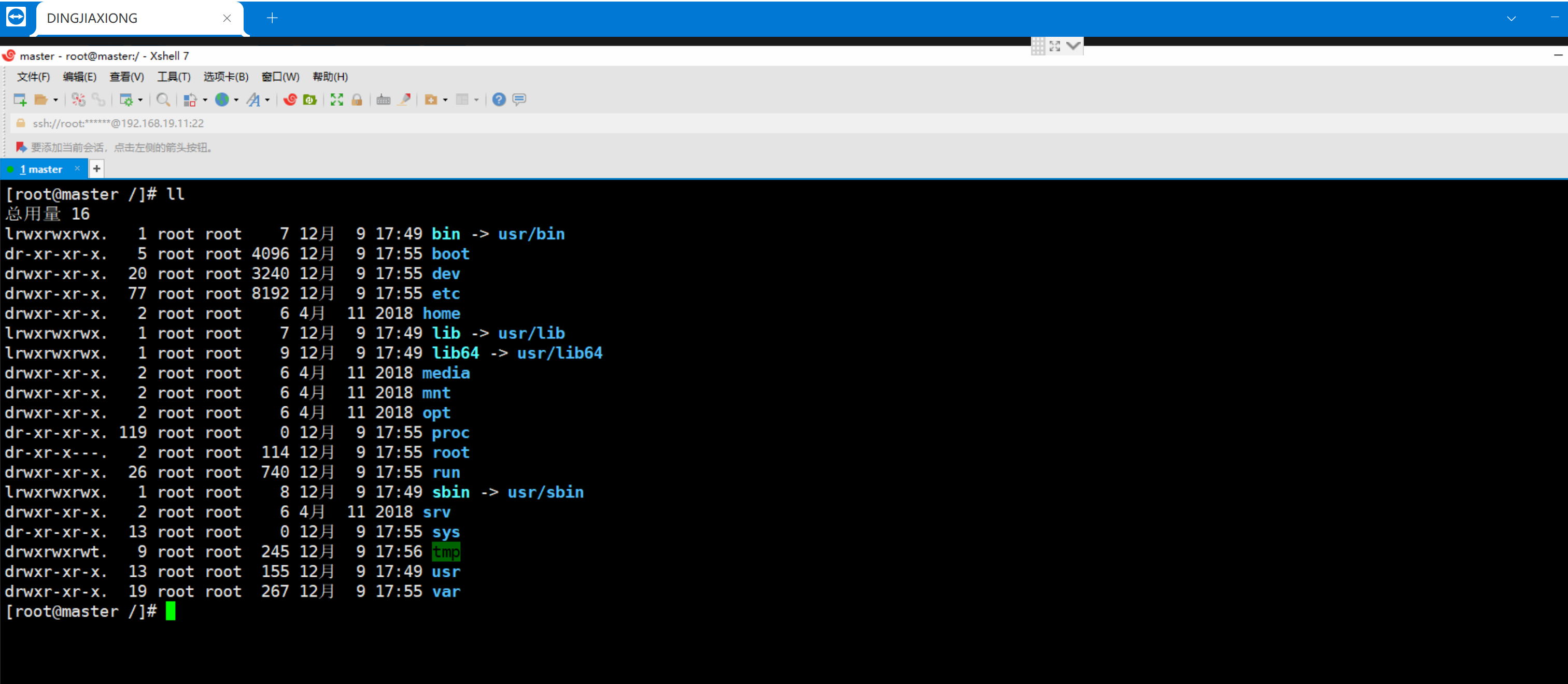Viewport: 1568px width, 684px height.
Task: Click the TeamViewer logo icon
Action: tap(16, 17)
